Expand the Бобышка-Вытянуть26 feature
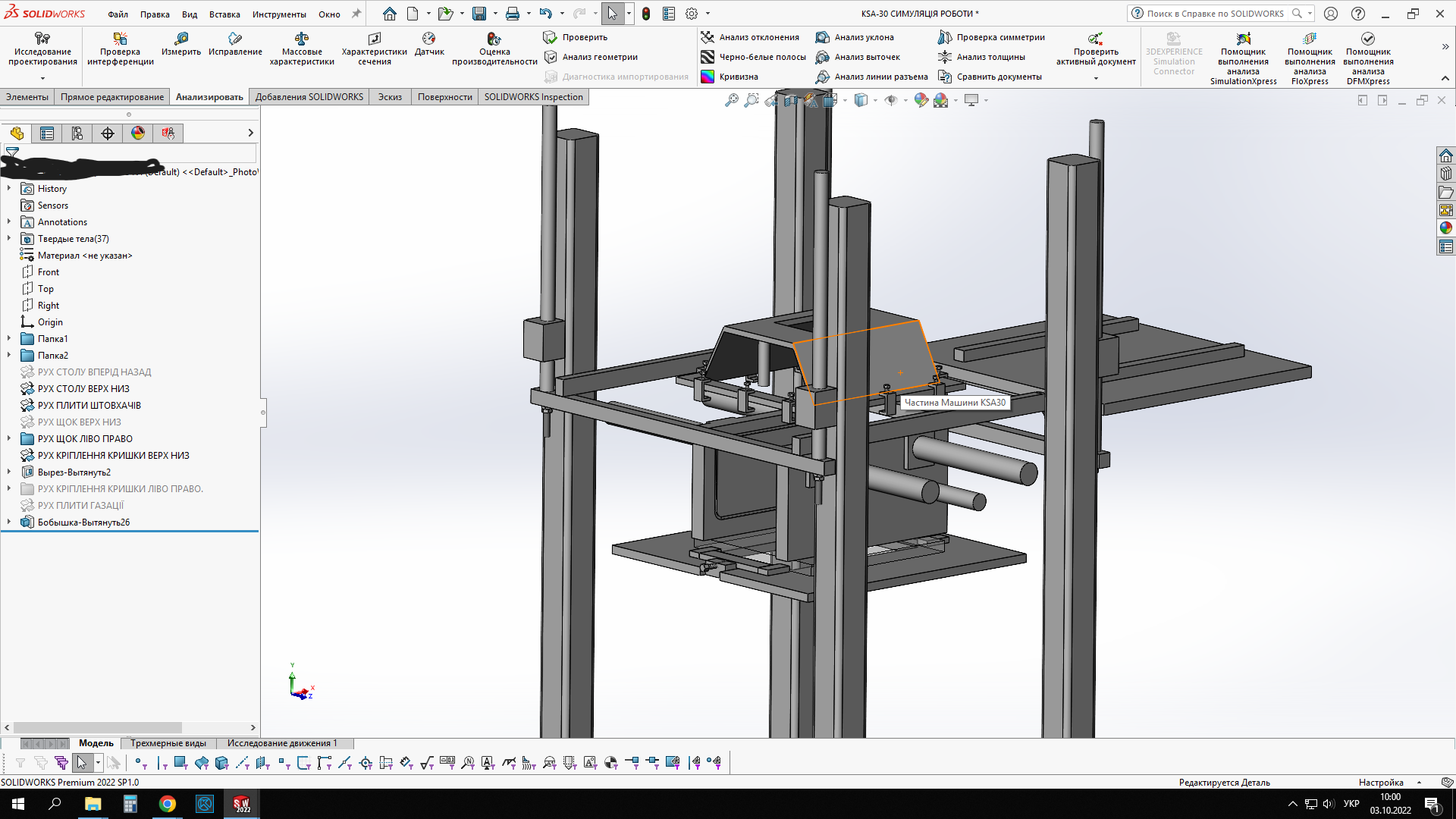This screenshot has width=1456, height=819. pos(9,522)
